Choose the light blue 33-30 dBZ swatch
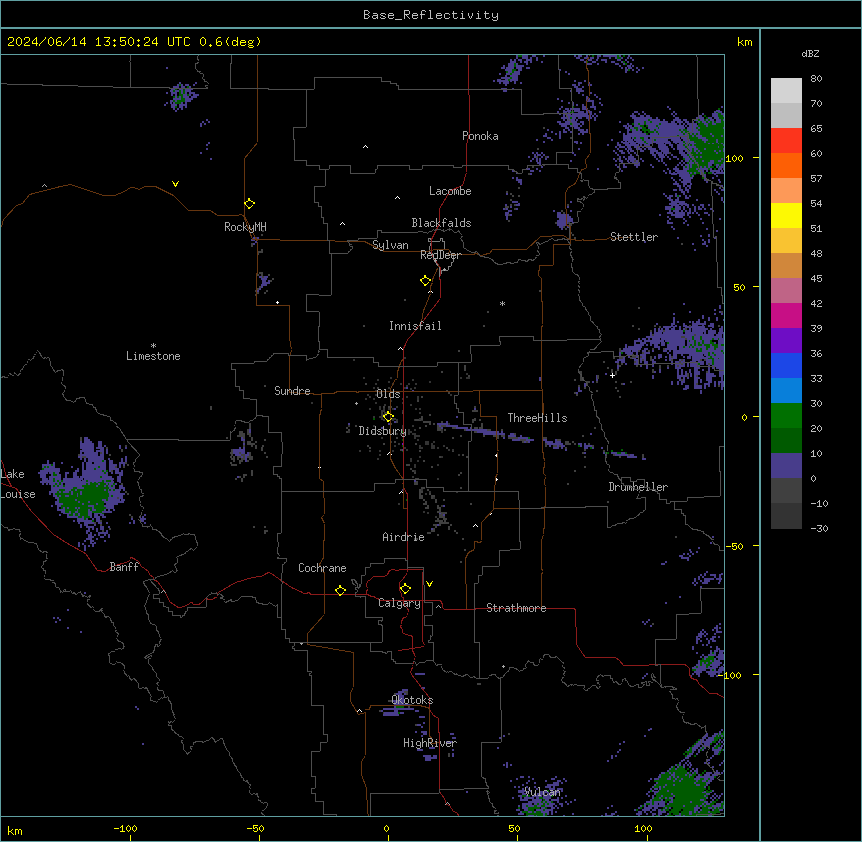The width and height of the screenshot is (862, 842). coord(786,390)
